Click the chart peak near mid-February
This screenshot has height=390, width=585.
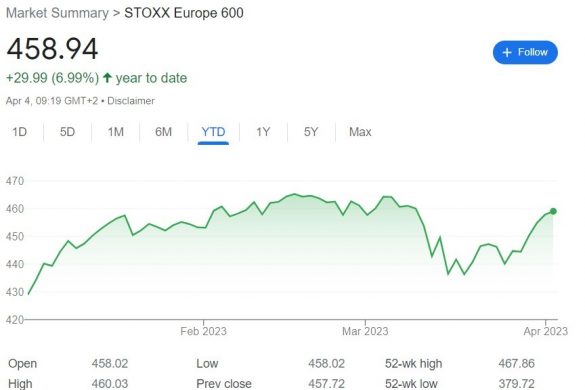pyautogui.click(x=294, y=194)
